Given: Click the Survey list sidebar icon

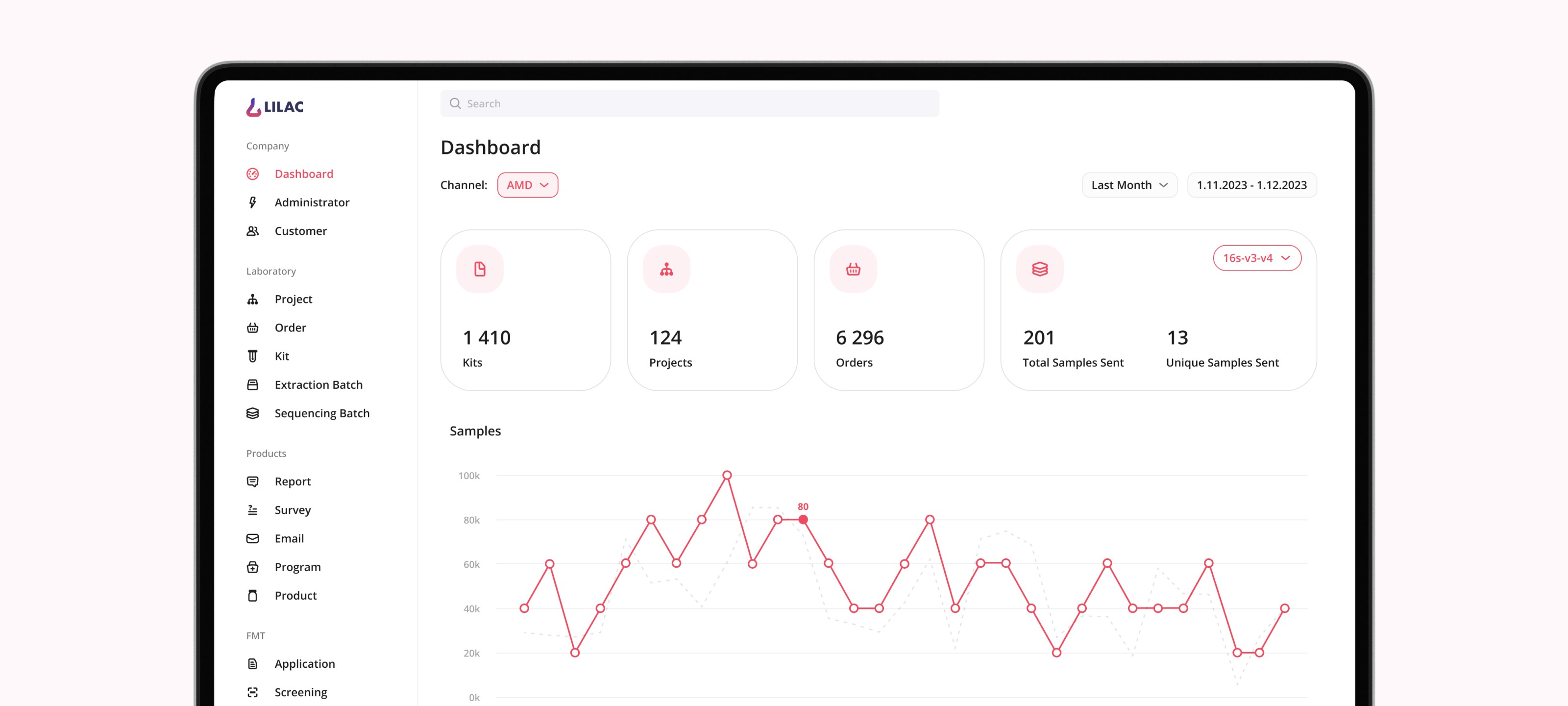Looking at the screenshot, I should 253,510.
